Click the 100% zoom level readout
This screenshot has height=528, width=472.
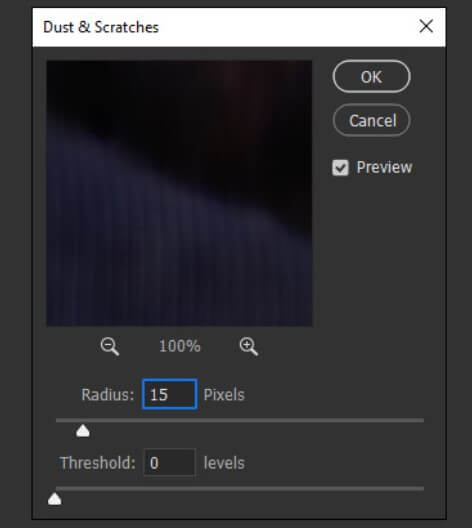[x=179, y=346]
